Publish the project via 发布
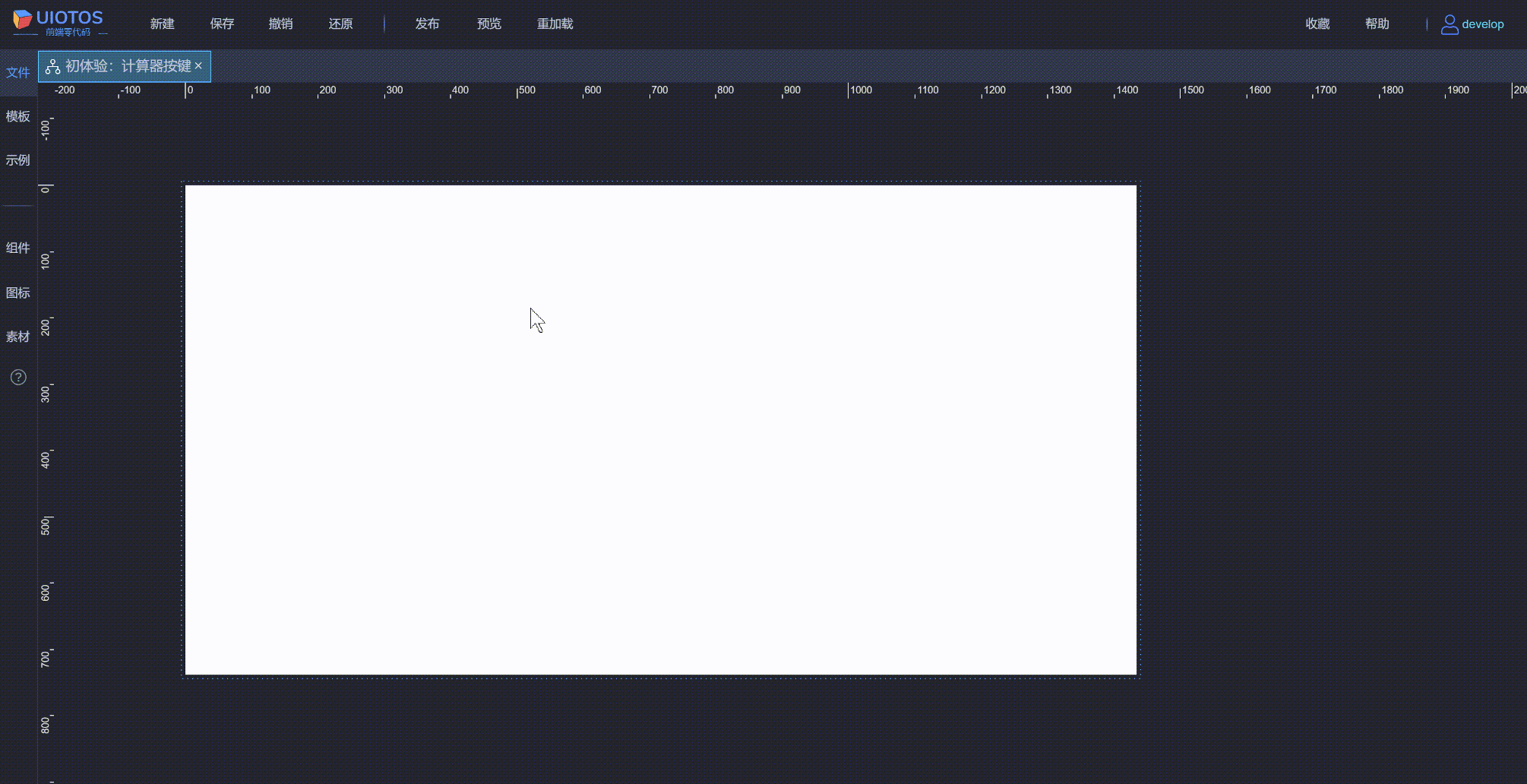 pos(428,24)
